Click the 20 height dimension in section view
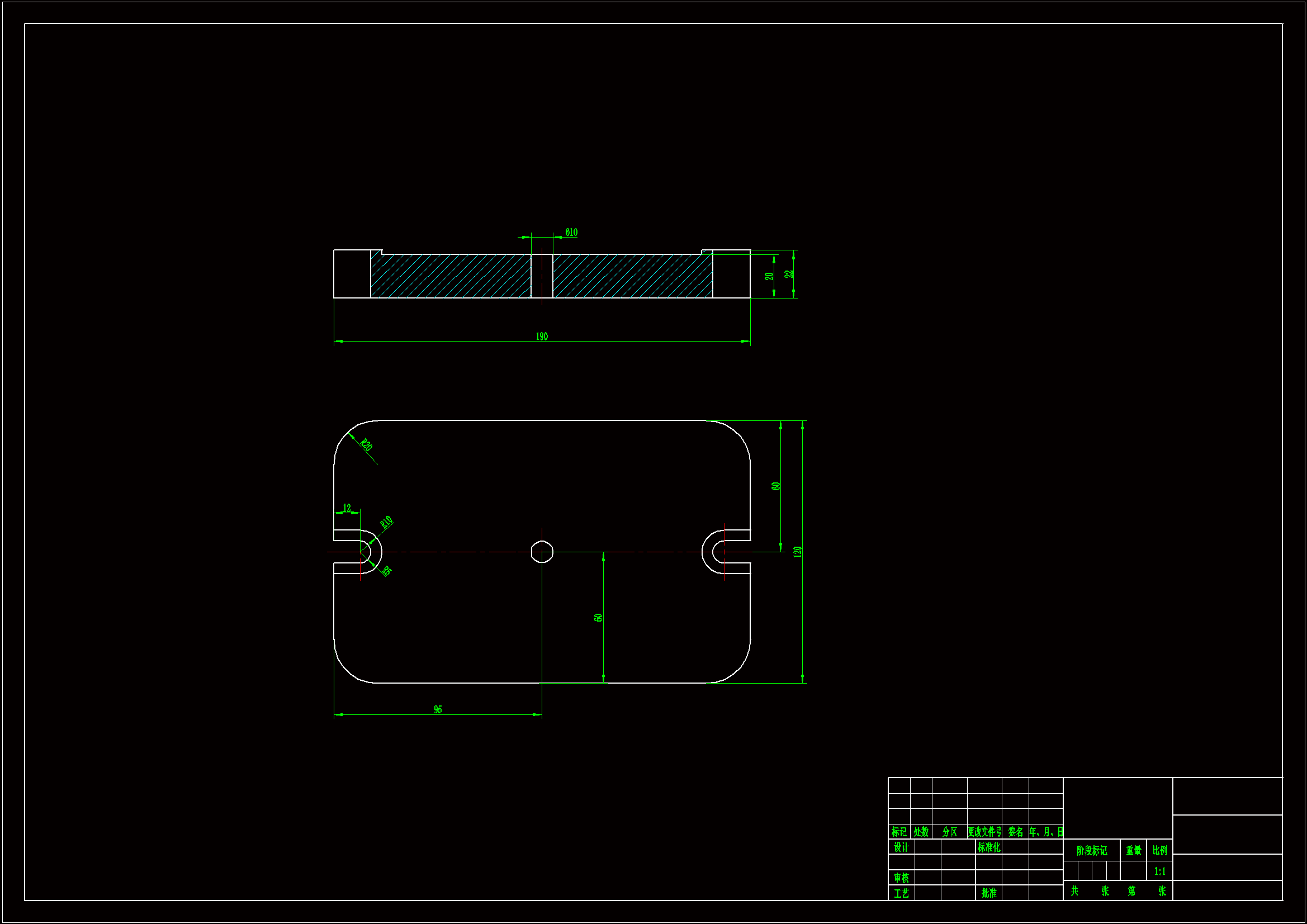Image resolution: width=1307 pixels, height=924 pixels. [x=769, y=276]
